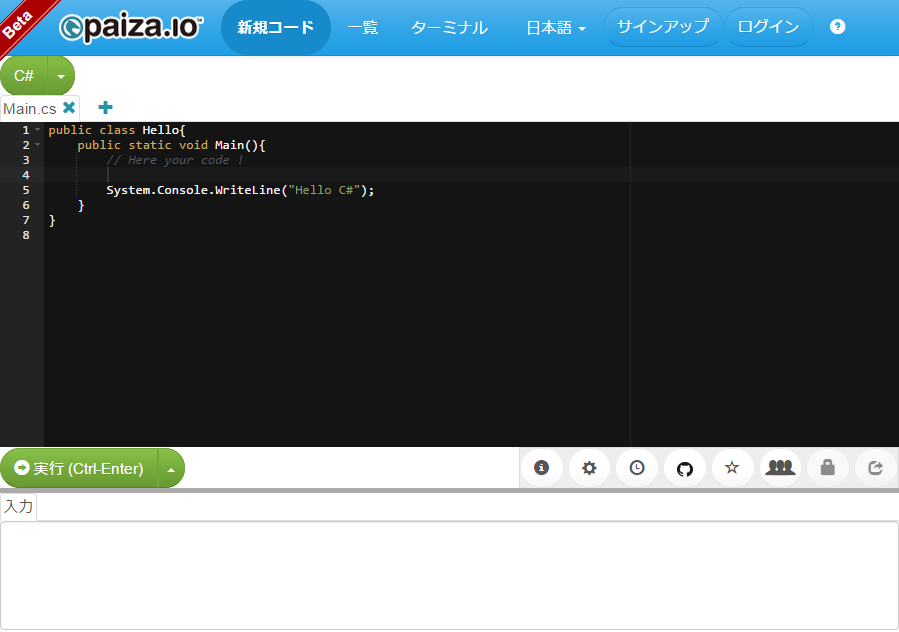Add a new file with plus icon
This screenshot has width=899, height=632.
(x=105, y=108)
